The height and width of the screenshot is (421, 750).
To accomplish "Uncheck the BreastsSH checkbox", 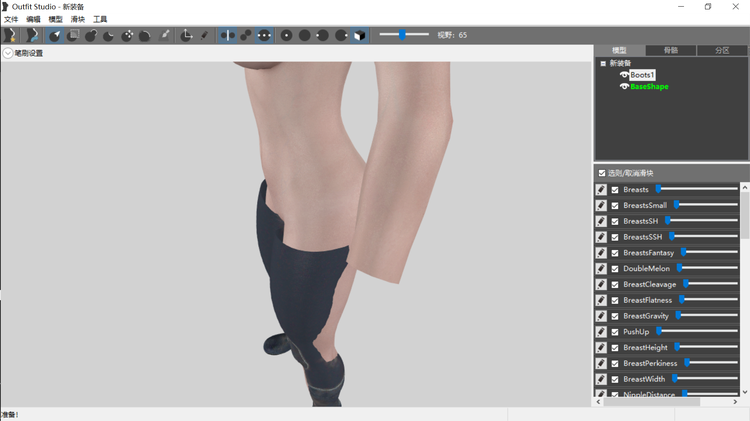I will tap(615, 222).
